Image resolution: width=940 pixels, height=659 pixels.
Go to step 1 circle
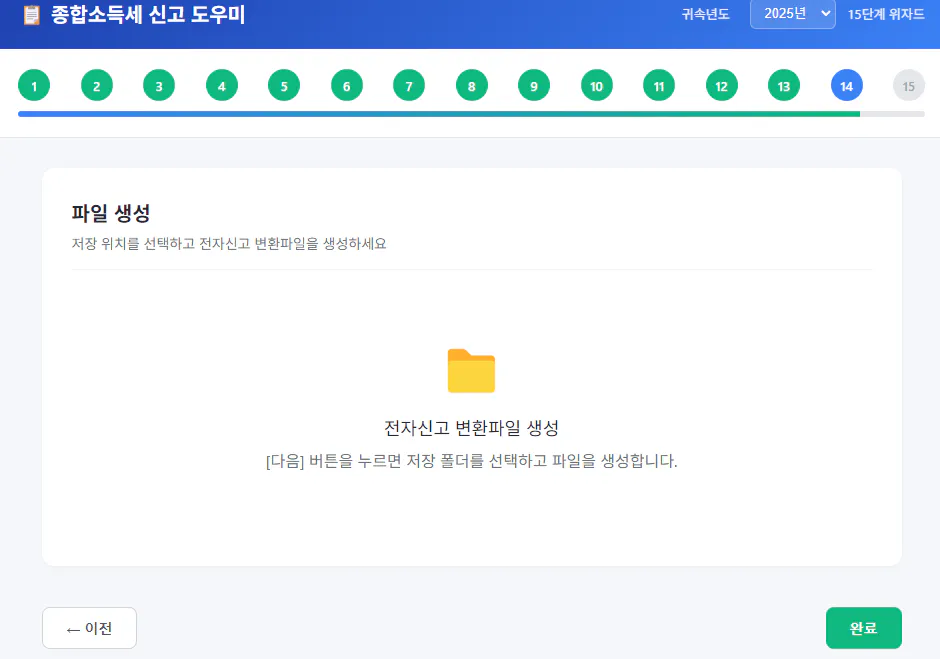[34, 86]
